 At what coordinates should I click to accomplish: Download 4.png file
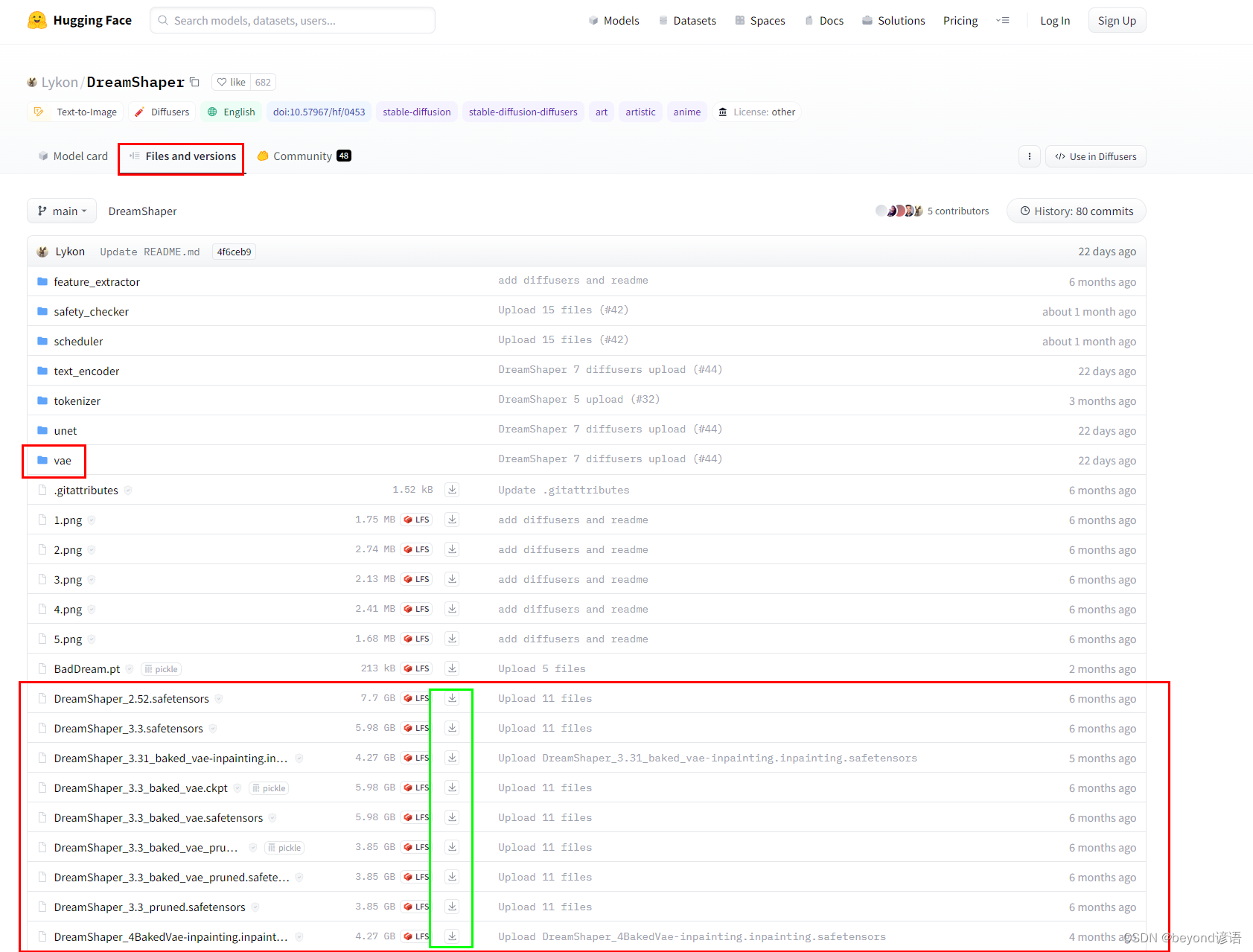(452, 609)
